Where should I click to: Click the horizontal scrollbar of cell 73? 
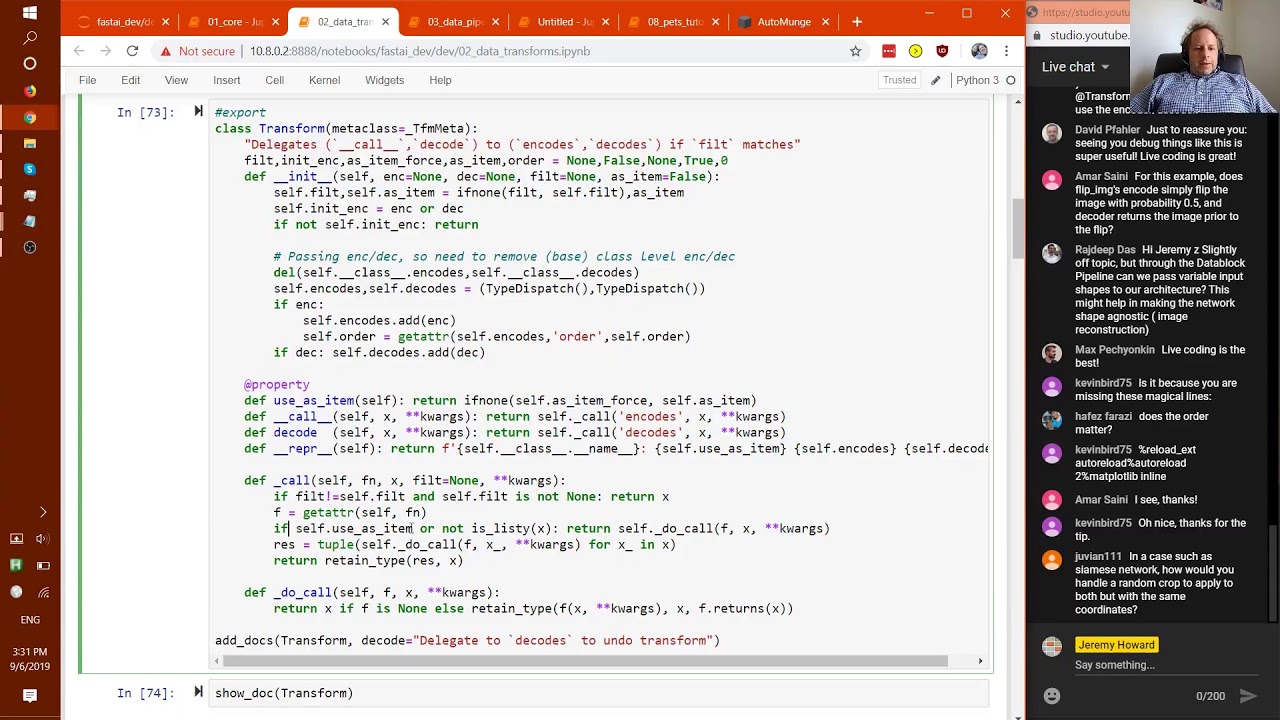point(585,661)
